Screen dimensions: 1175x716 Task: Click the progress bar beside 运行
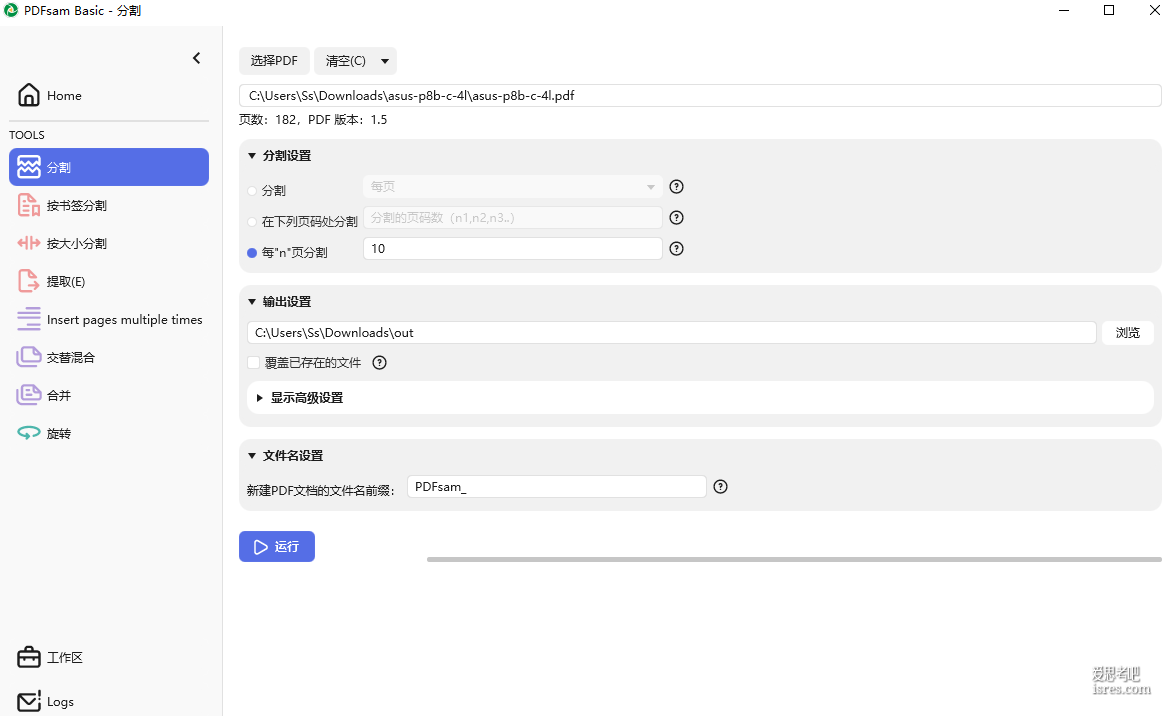(x=794, y=559)
